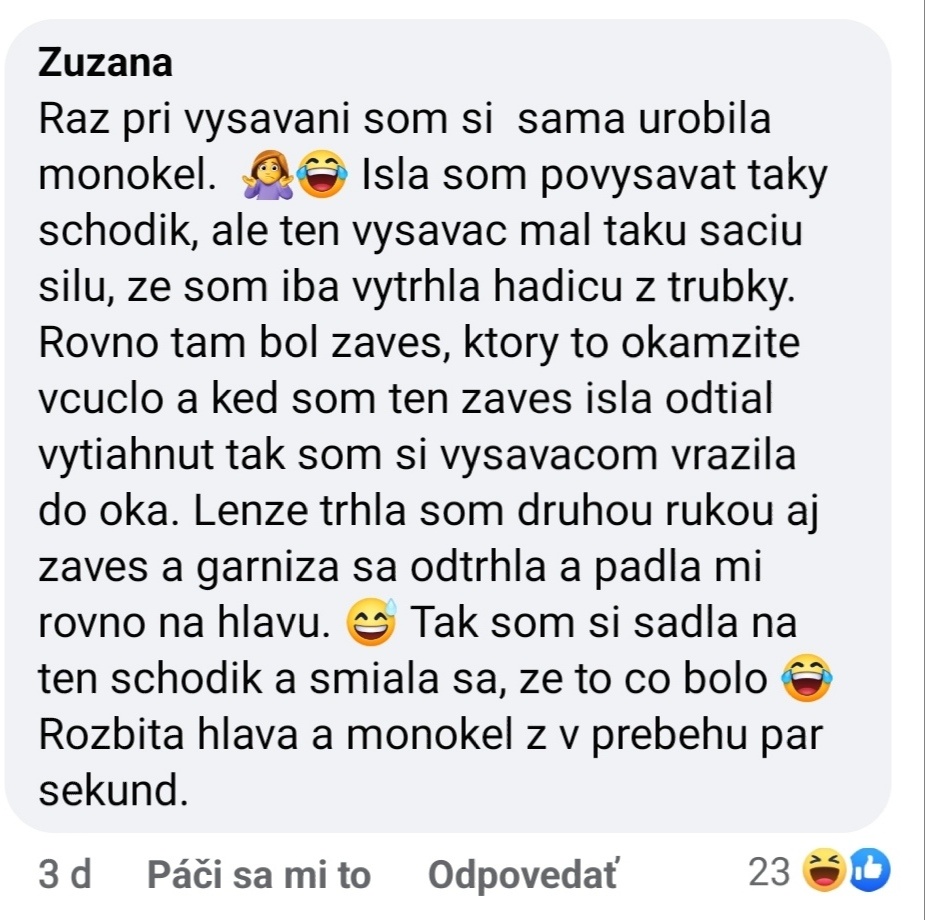Click the word "Raz" starting the comment
The image size is (925, 920).
pos(74,119)
